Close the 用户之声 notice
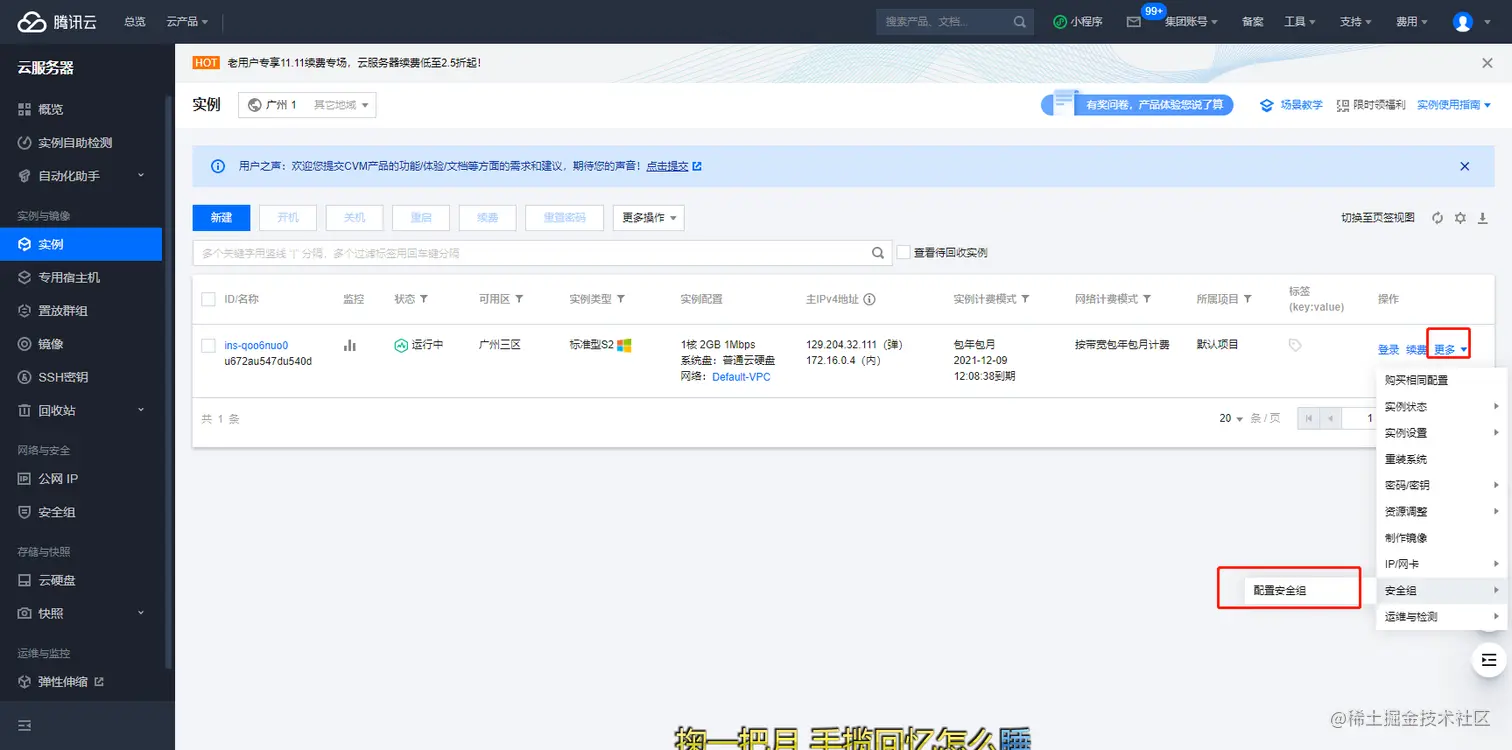Screen dimensions: 1512x750 (1465, 166)
